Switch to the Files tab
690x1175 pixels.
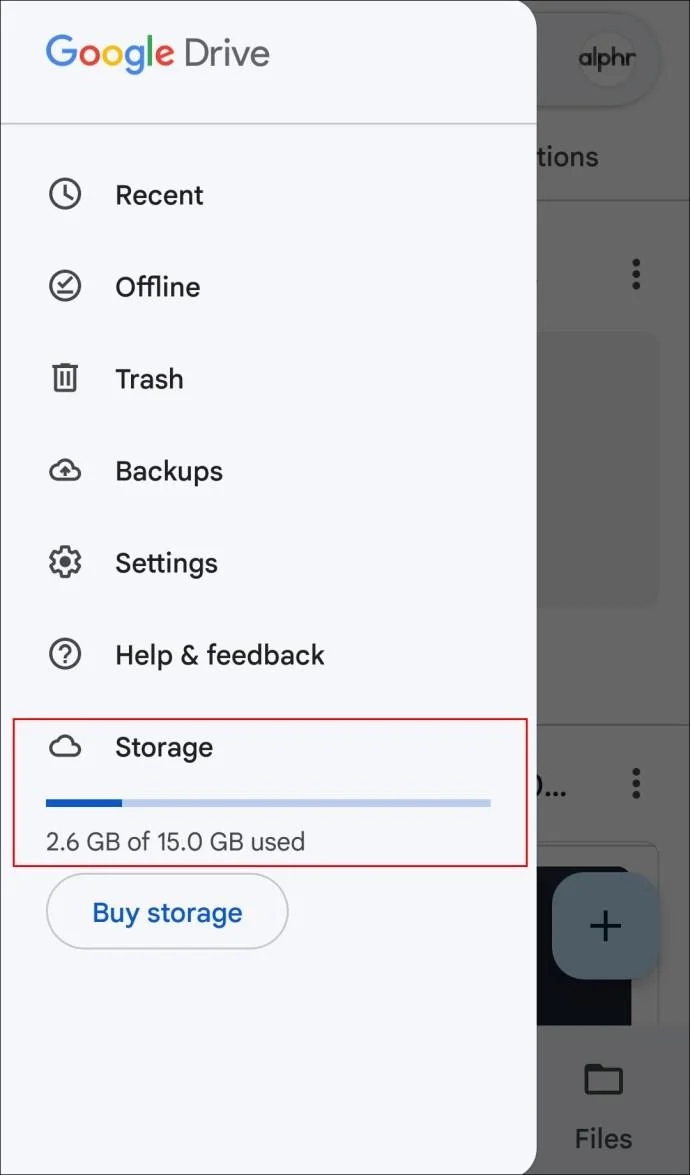click(602, 1100)
